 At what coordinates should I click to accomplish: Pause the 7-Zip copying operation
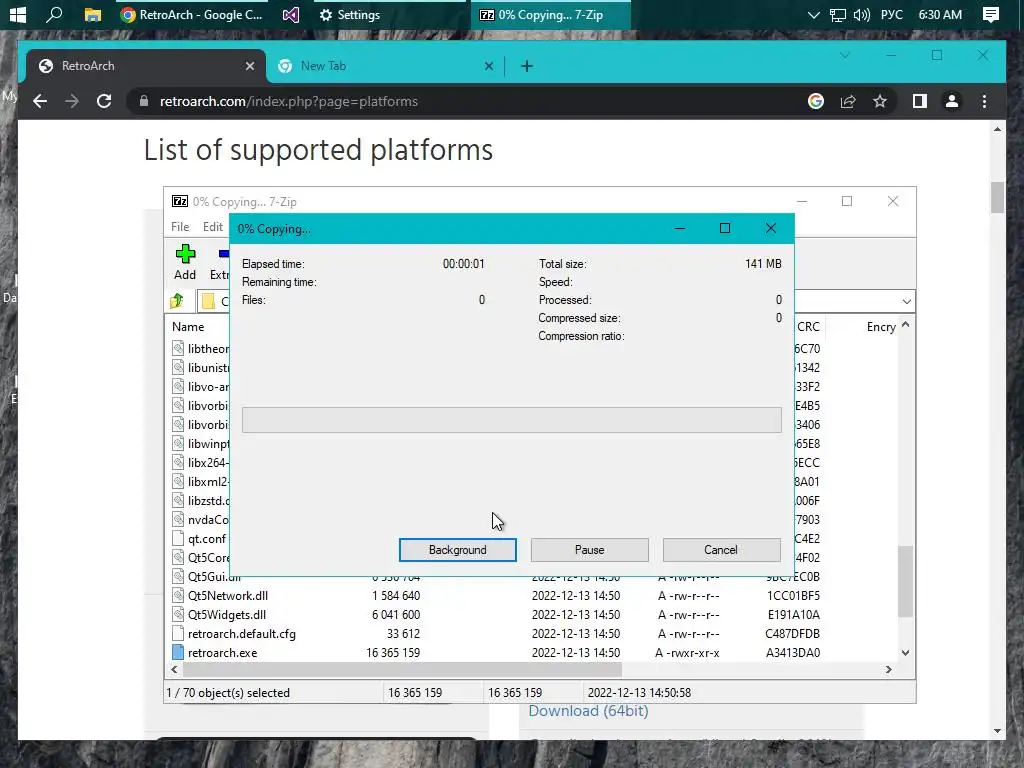[x=589, y=550]
